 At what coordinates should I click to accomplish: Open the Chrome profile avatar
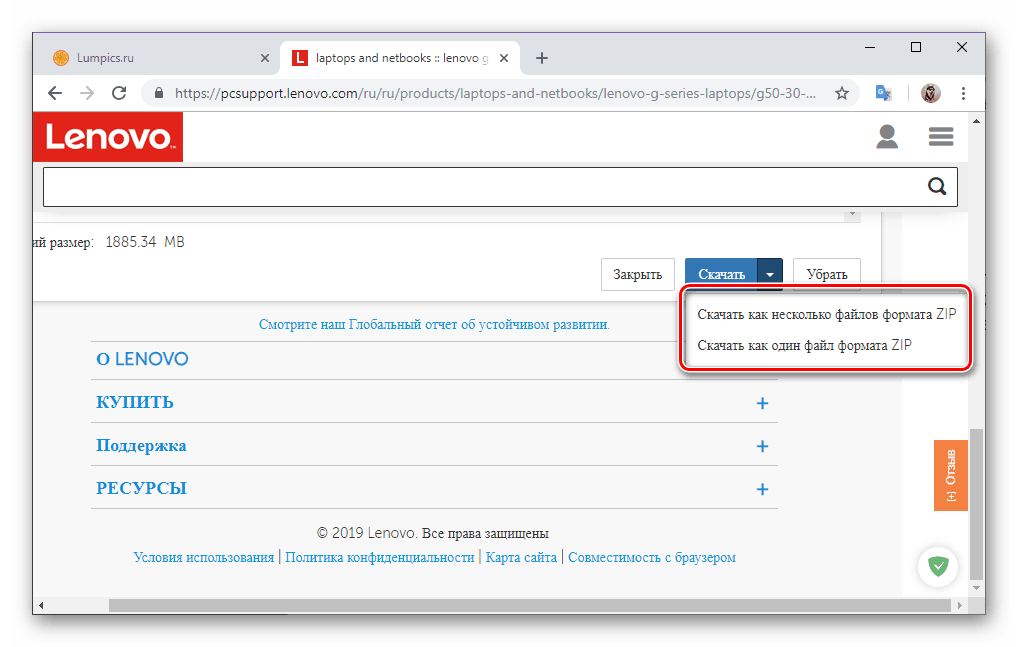pos(930,93)
